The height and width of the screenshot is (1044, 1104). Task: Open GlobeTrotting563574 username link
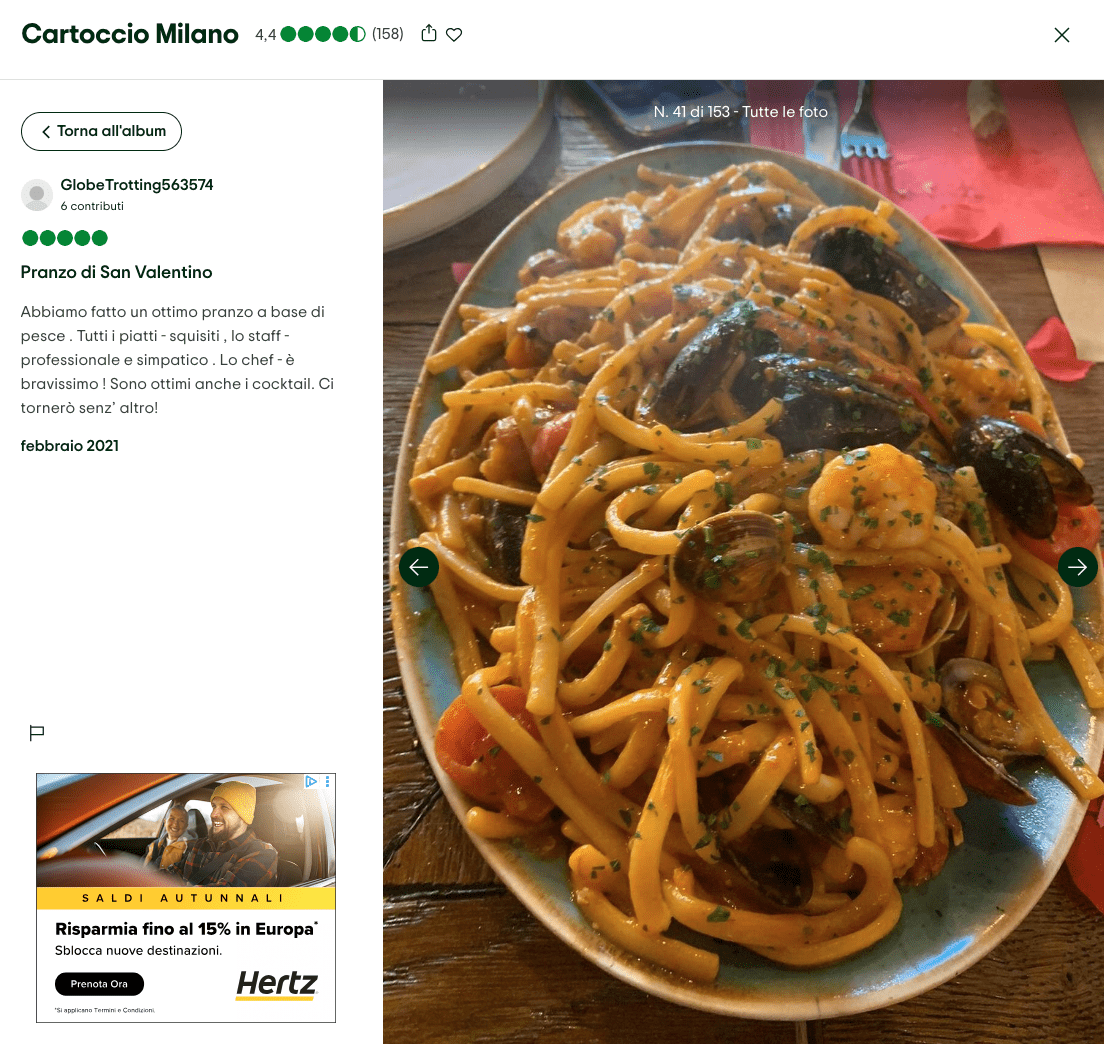[137, 184]
